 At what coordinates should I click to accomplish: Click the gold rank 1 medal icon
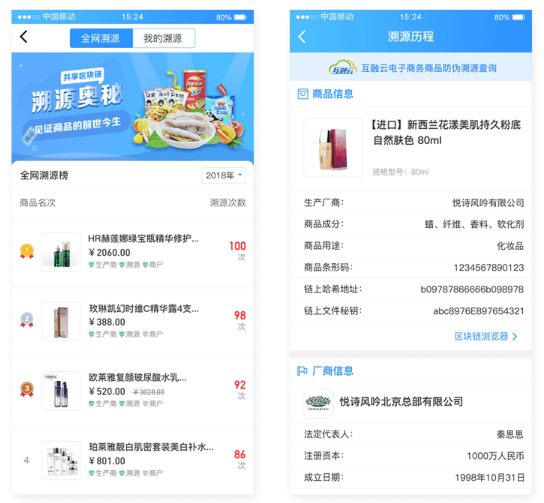pyautogui.click(x=27, y=251)
